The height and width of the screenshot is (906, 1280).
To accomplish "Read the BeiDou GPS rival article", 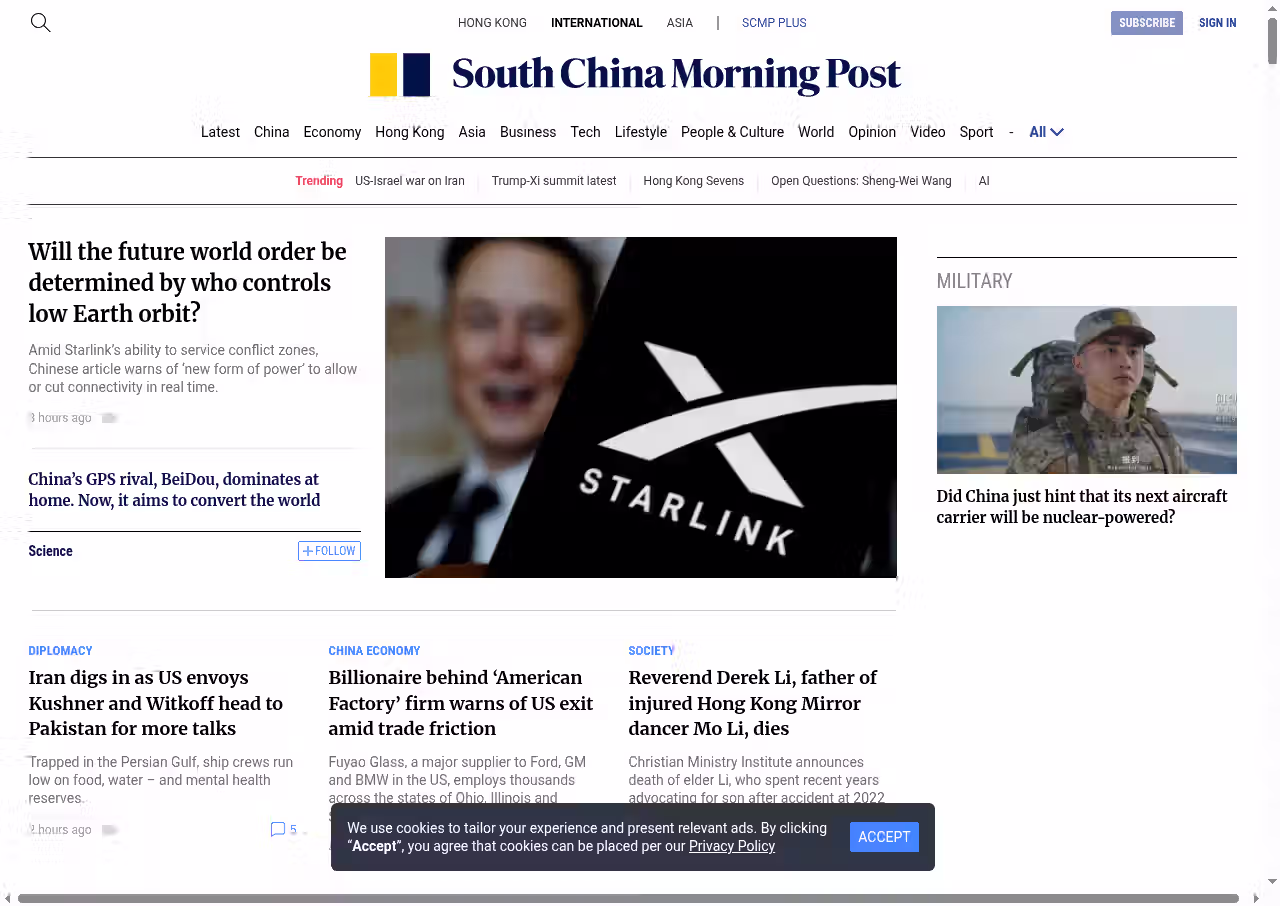I will pos(174,490).
